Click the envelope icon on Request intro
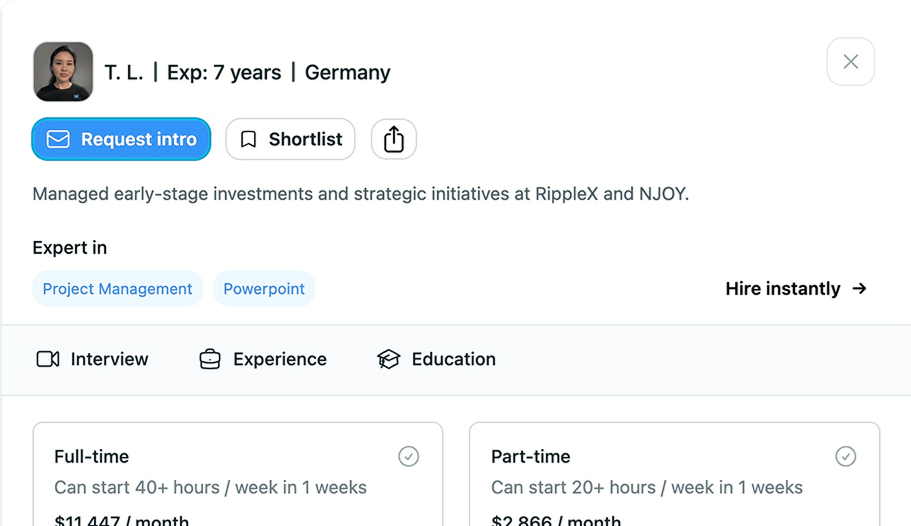The image size is (911, 526). 58,140
